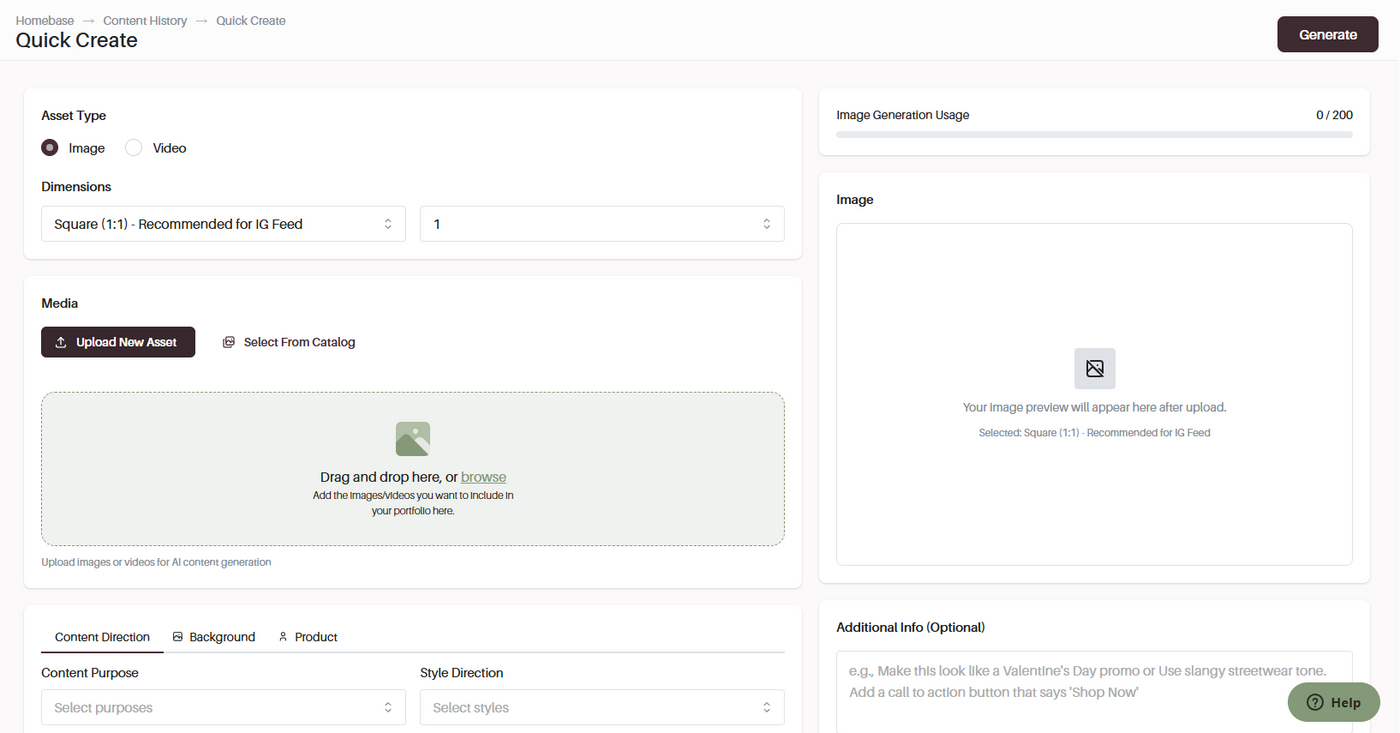Select the Image asset type radio
Viewport: 1400px width, 733px height.
coord(50,148)
